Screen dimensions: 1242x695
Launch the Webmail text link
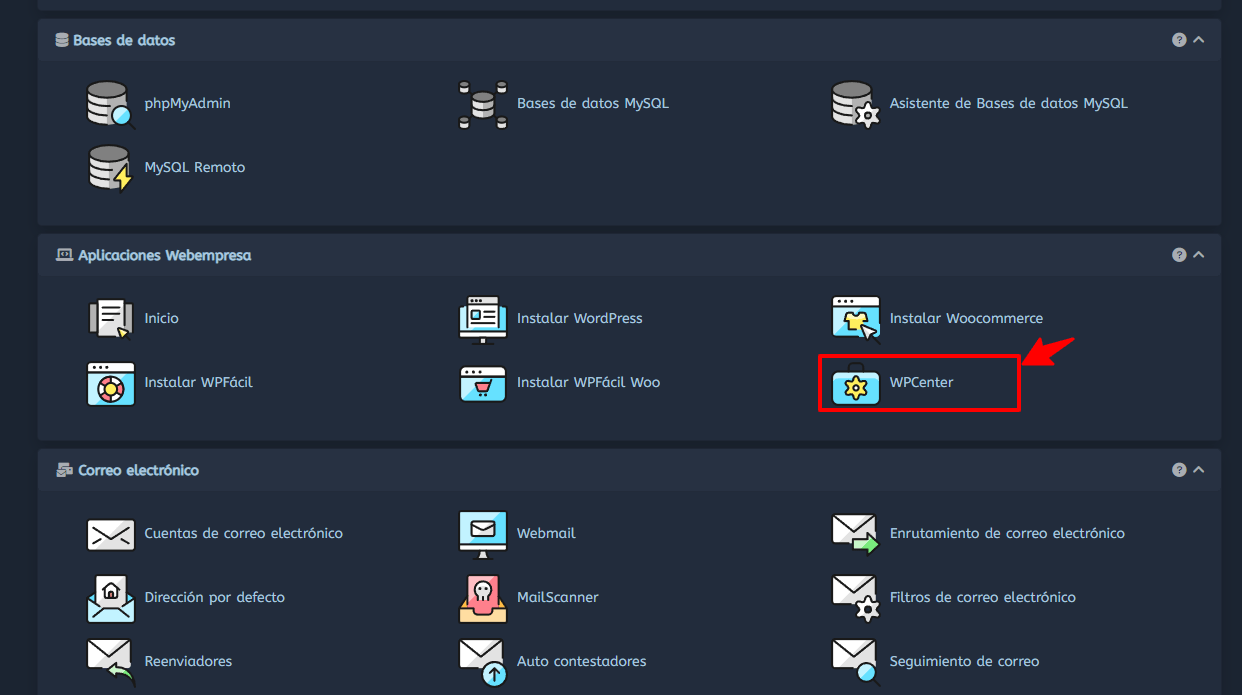click(547, 534)
